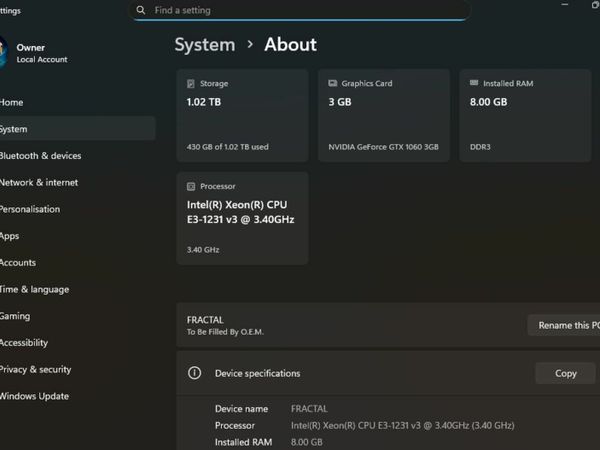
Task: Collapse the Device specifications section
Action: tap(400, 373)
